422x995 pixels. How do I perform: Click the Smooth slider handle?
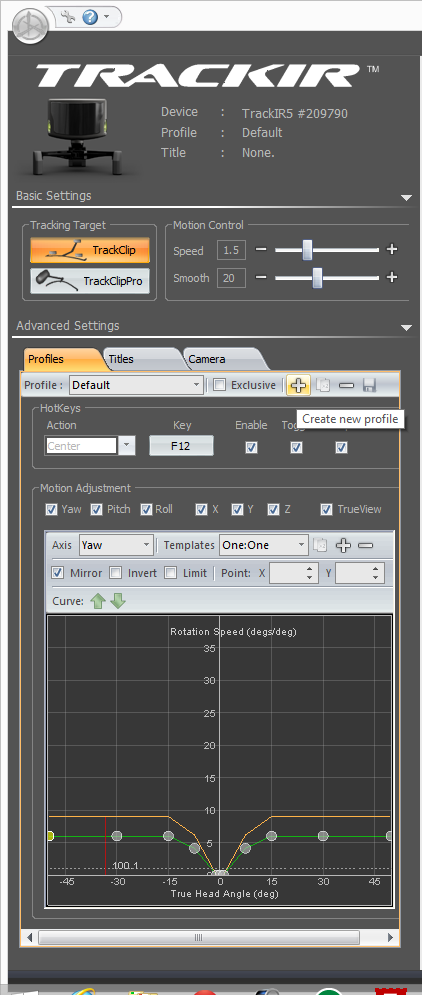pyautogui.click(x=317, y=277)
